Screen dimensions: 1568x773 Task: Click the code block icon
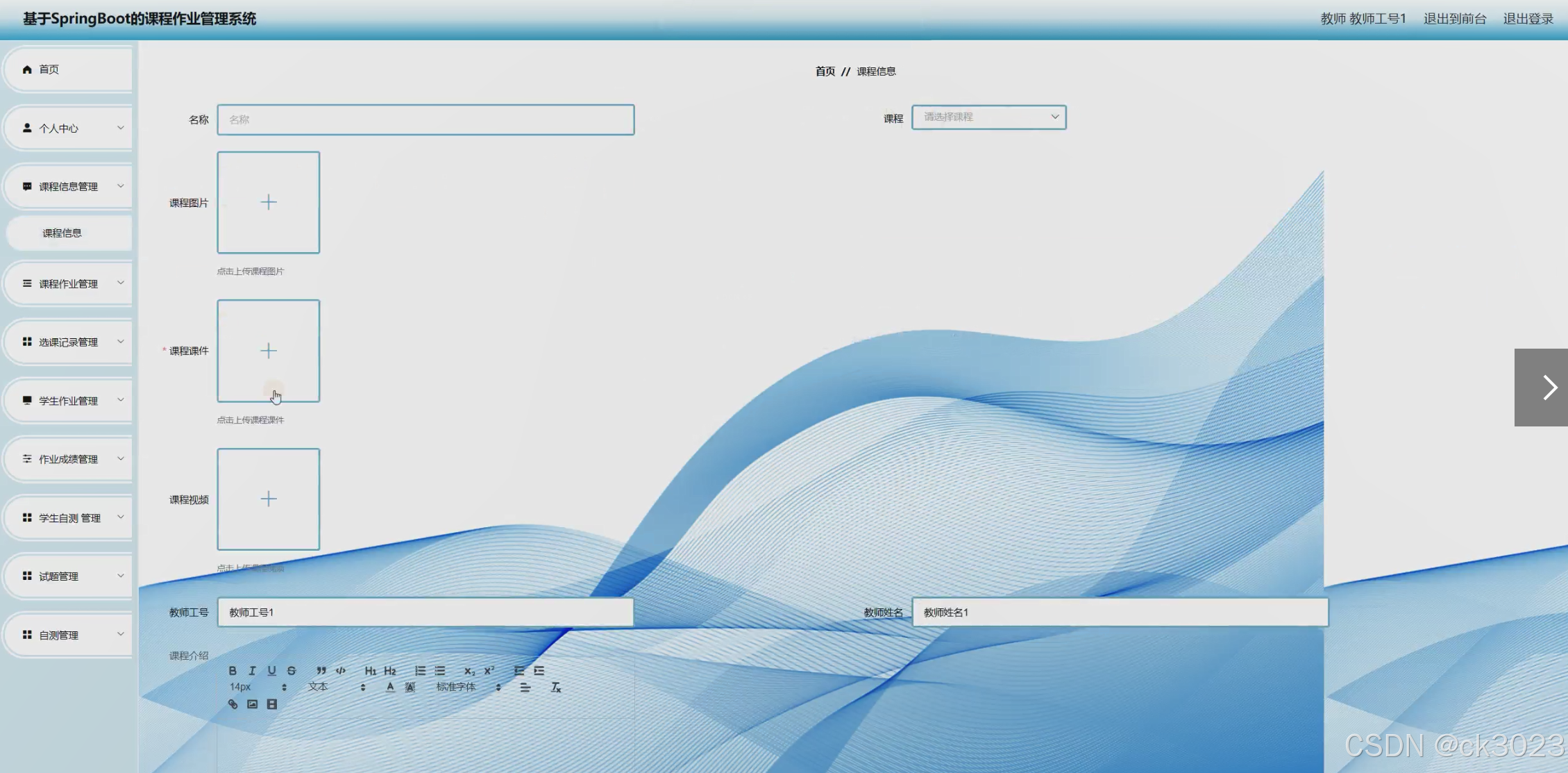click(x=340, y=671)
